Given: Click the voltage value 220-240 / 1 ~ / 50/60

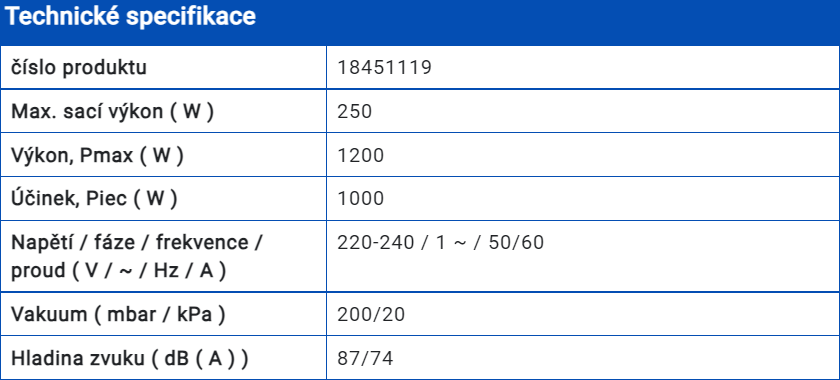Looking at the screenshot, I should pos(440,243).
